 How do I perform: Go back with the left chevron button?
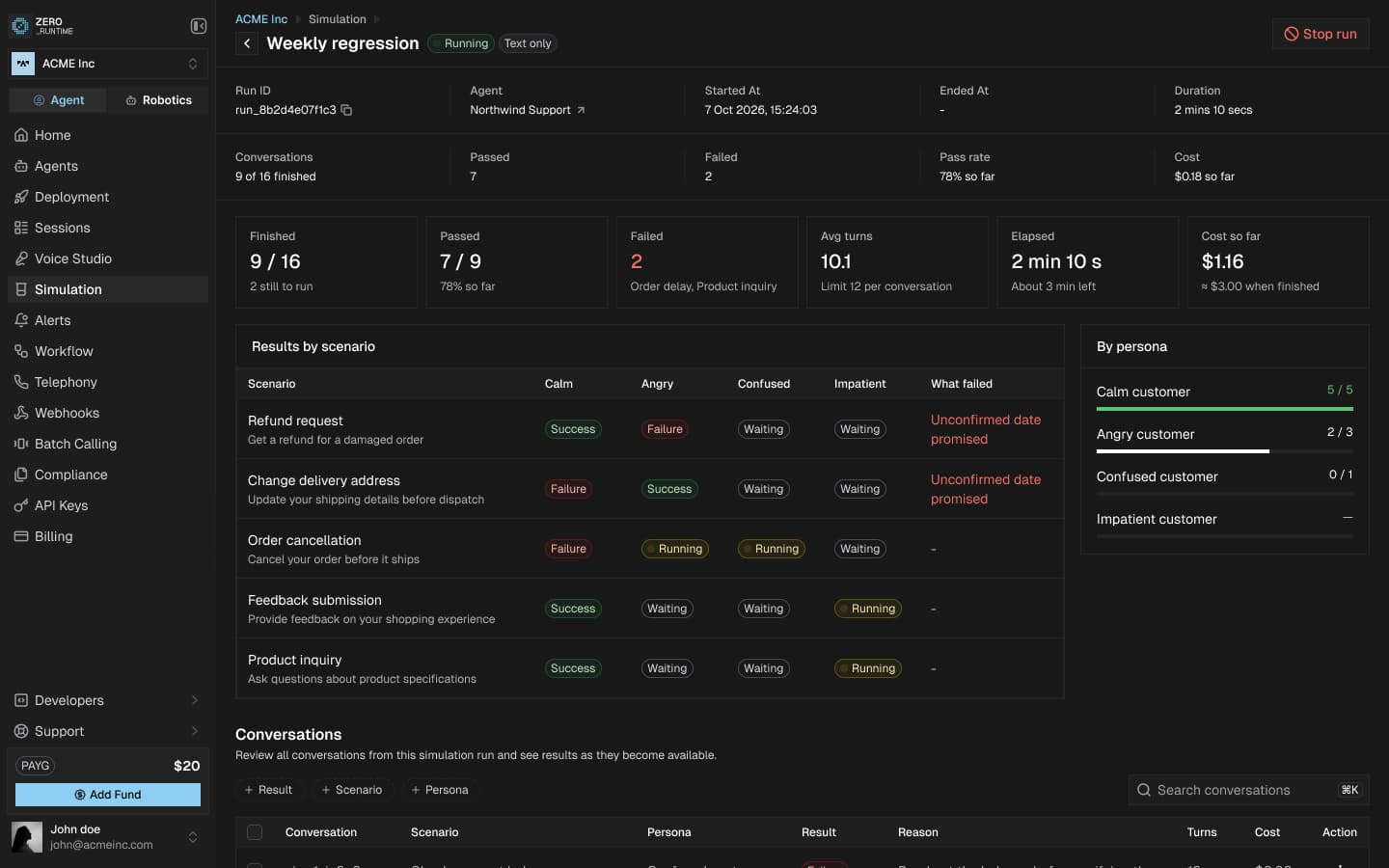click(x=247, y=43)
